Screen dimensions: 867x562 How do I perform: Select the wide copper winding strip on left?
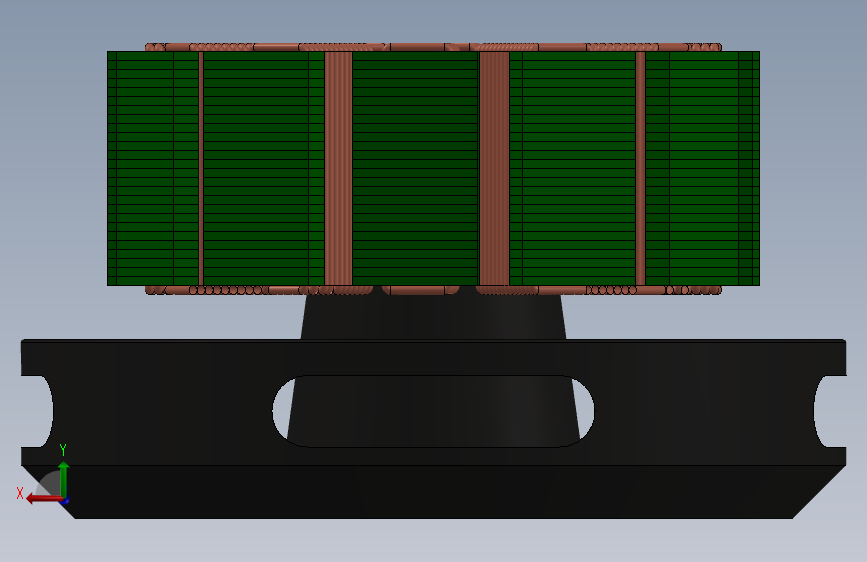click(338, 168)
